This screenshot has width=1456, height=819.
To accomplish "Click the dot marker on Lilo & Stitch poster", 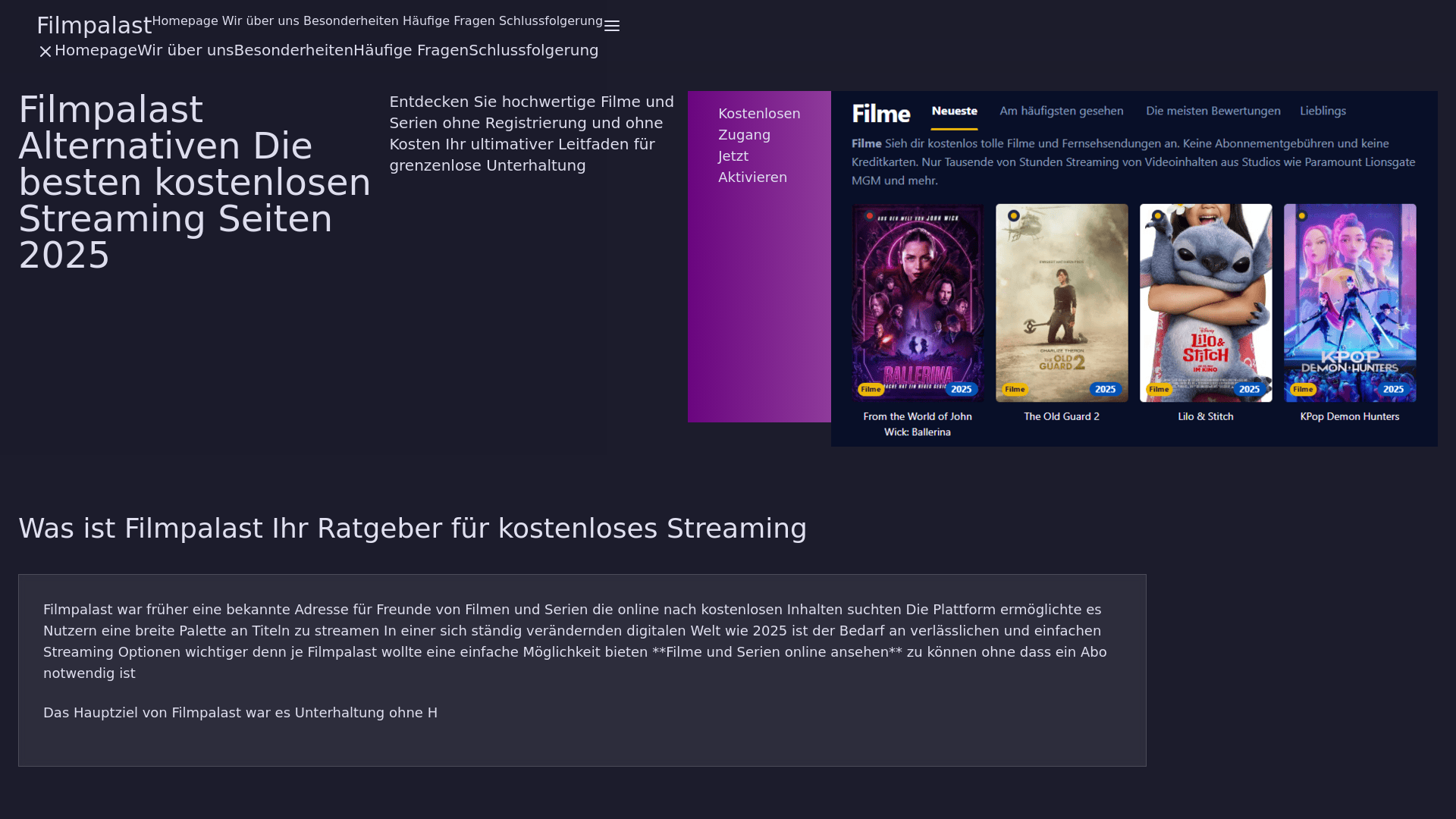I will 1158,216.
